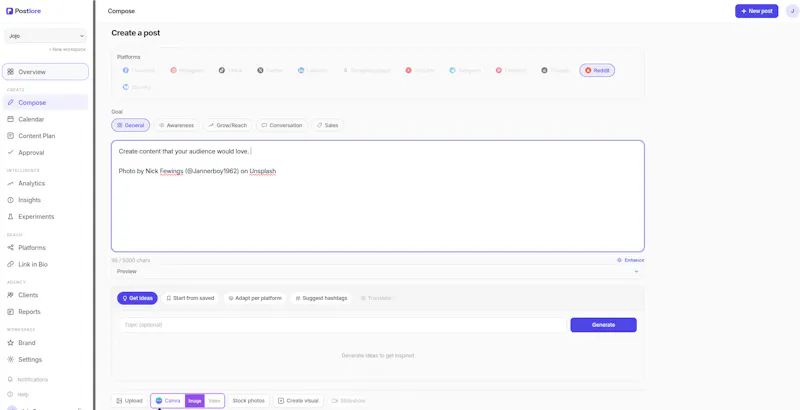Viewport: 800px width, 410px height.
Task: Switch to Adapt per platform tab
Action: click(x=255, y=298)
